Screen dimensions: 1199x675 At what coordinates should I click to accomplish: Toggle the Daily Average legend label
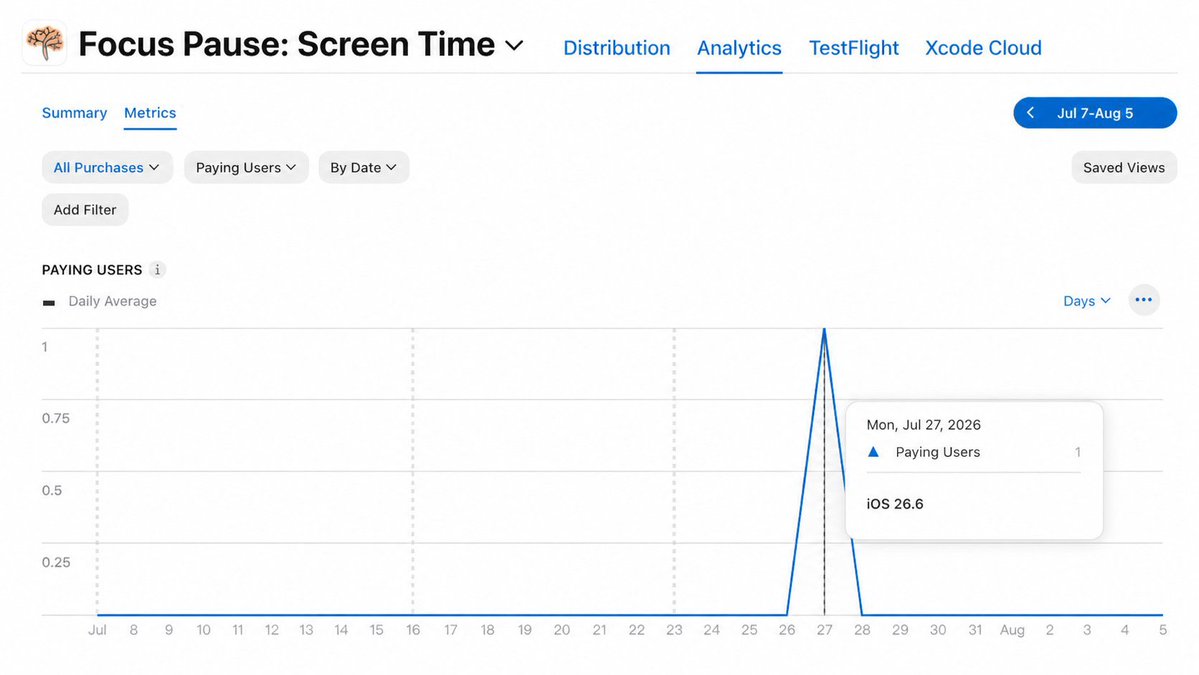tap(112, 301)
